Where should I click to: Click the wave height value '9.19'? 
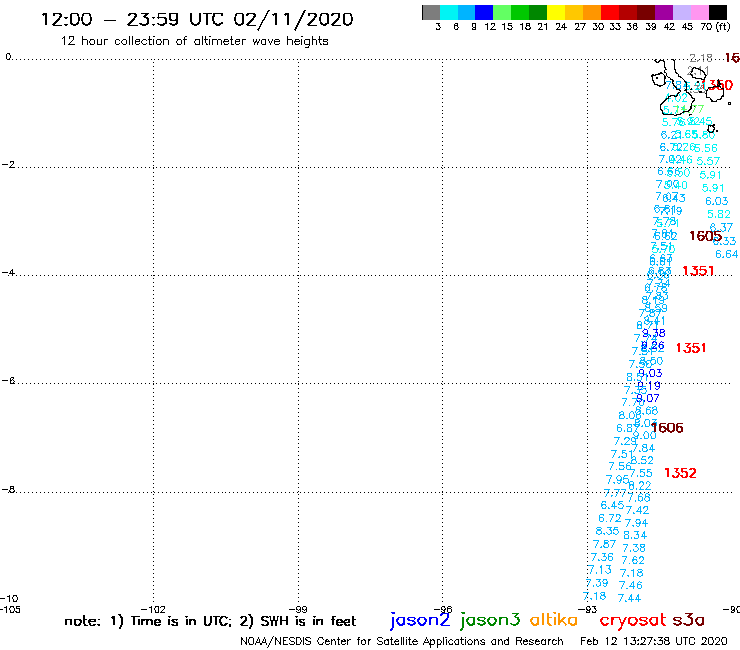[649, 386]
